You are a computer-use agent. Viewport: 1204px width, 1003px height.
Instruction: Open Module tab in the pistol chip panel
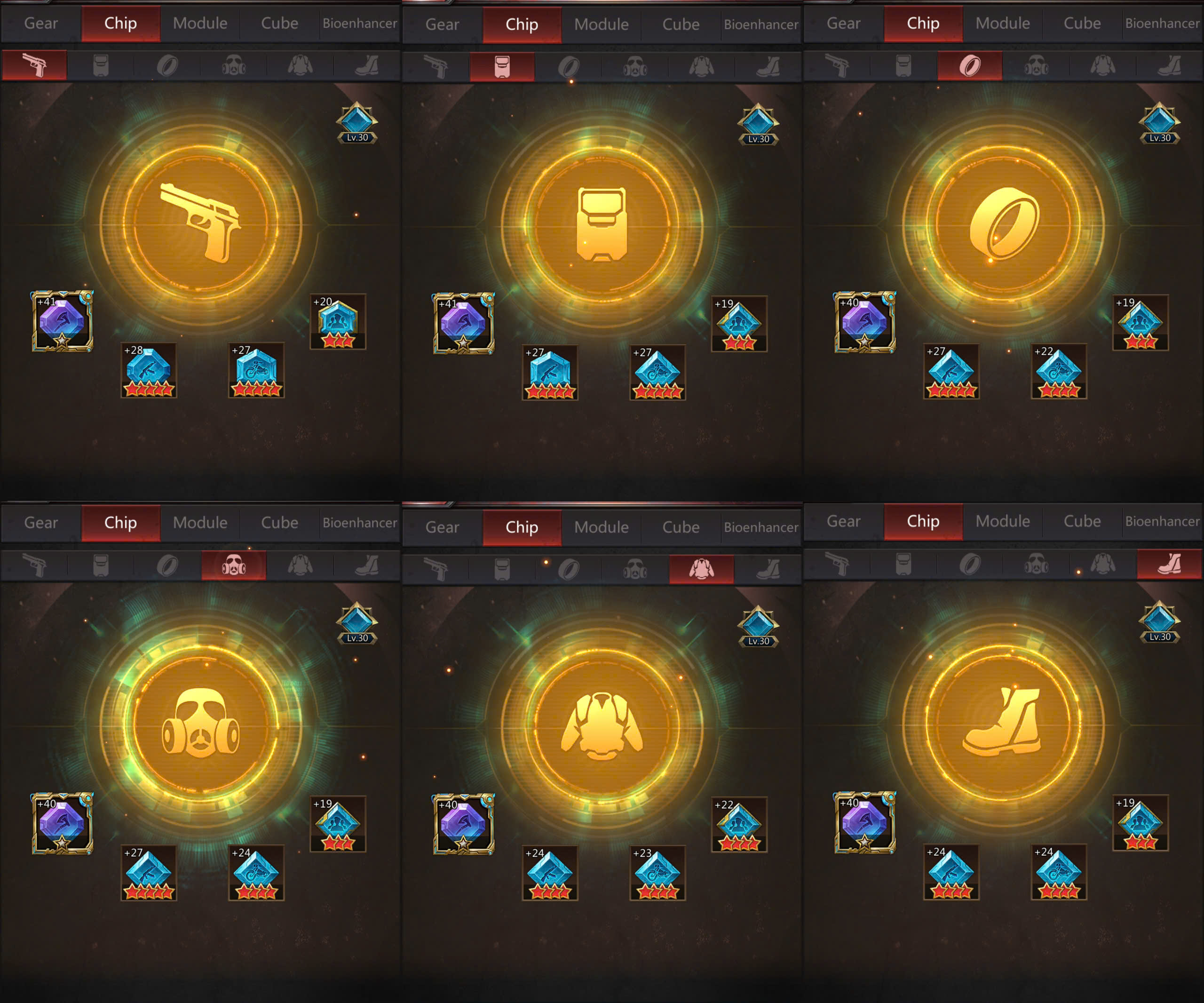(200, 24)
